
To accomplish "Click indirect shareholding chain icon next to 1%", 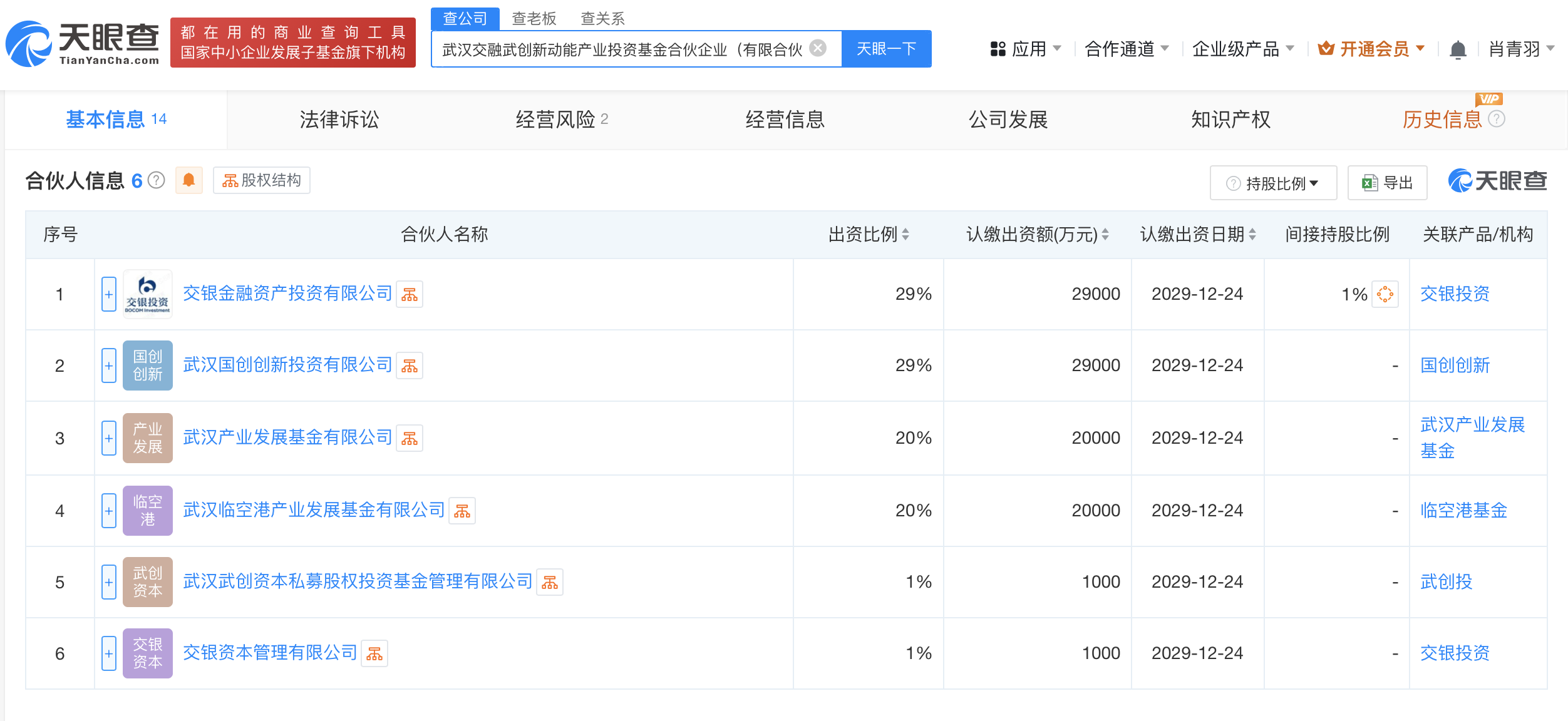I will [1385, 294].
